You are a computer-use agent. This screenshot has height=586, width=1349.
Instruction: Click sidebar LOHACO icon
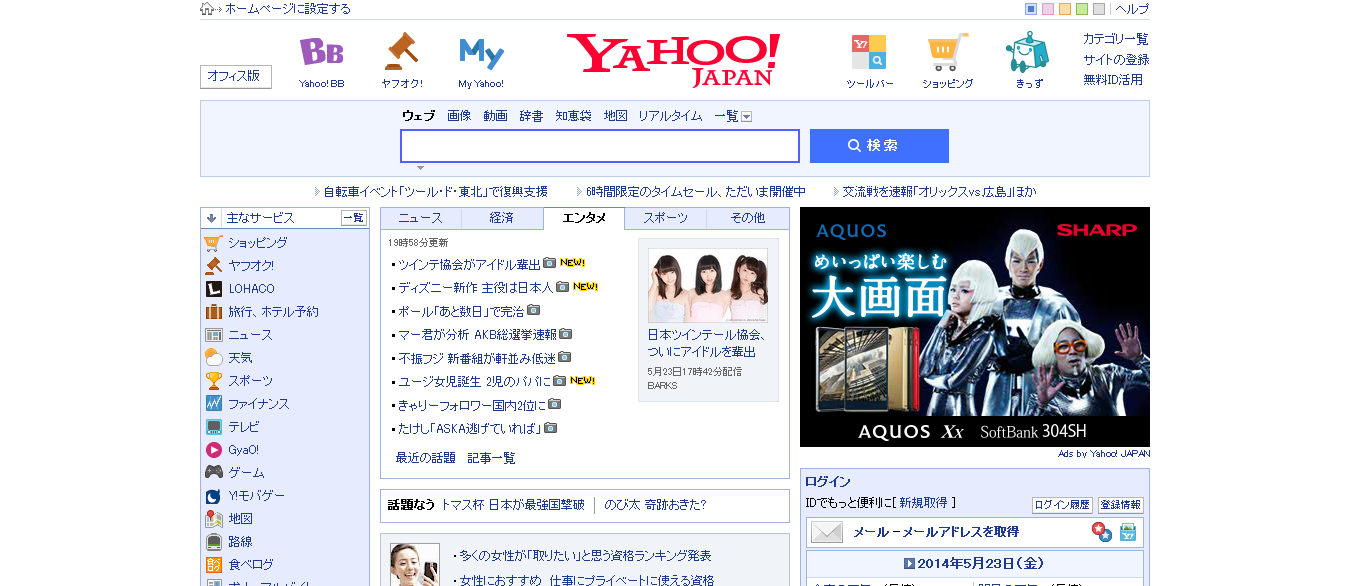[213, 288]
